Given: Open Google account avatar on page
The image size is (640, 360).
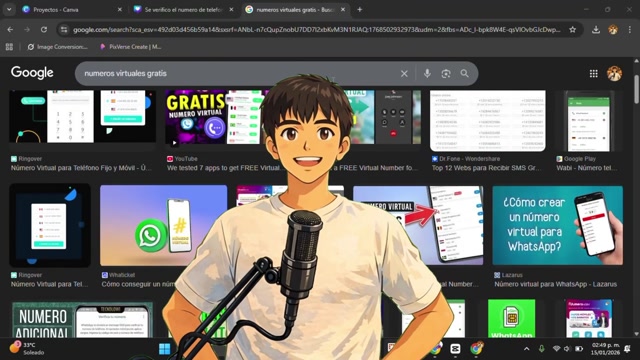Looking at the screenshot, I should [614, 73].
